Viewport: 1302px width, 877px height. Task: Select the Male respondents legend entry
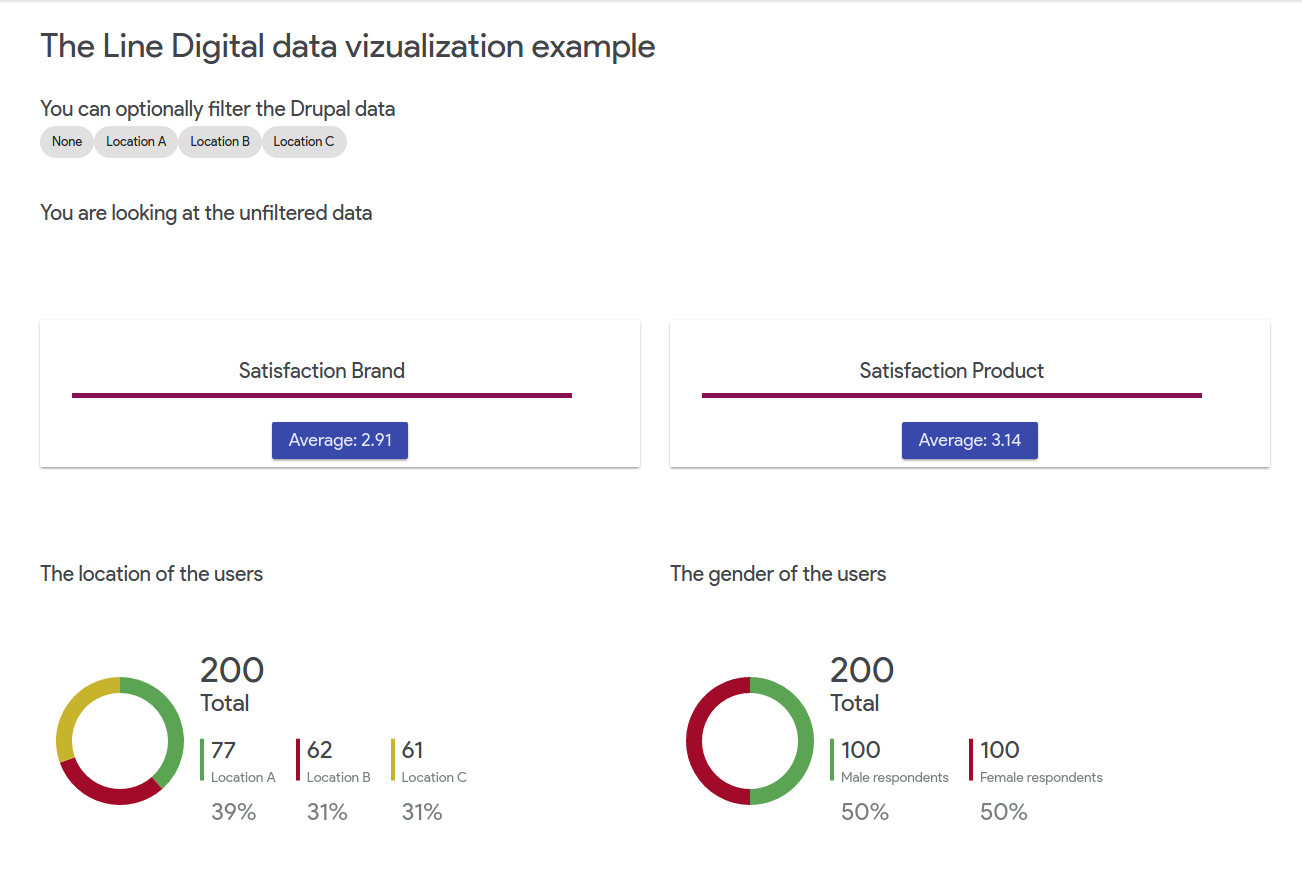[x=894, y=761]
